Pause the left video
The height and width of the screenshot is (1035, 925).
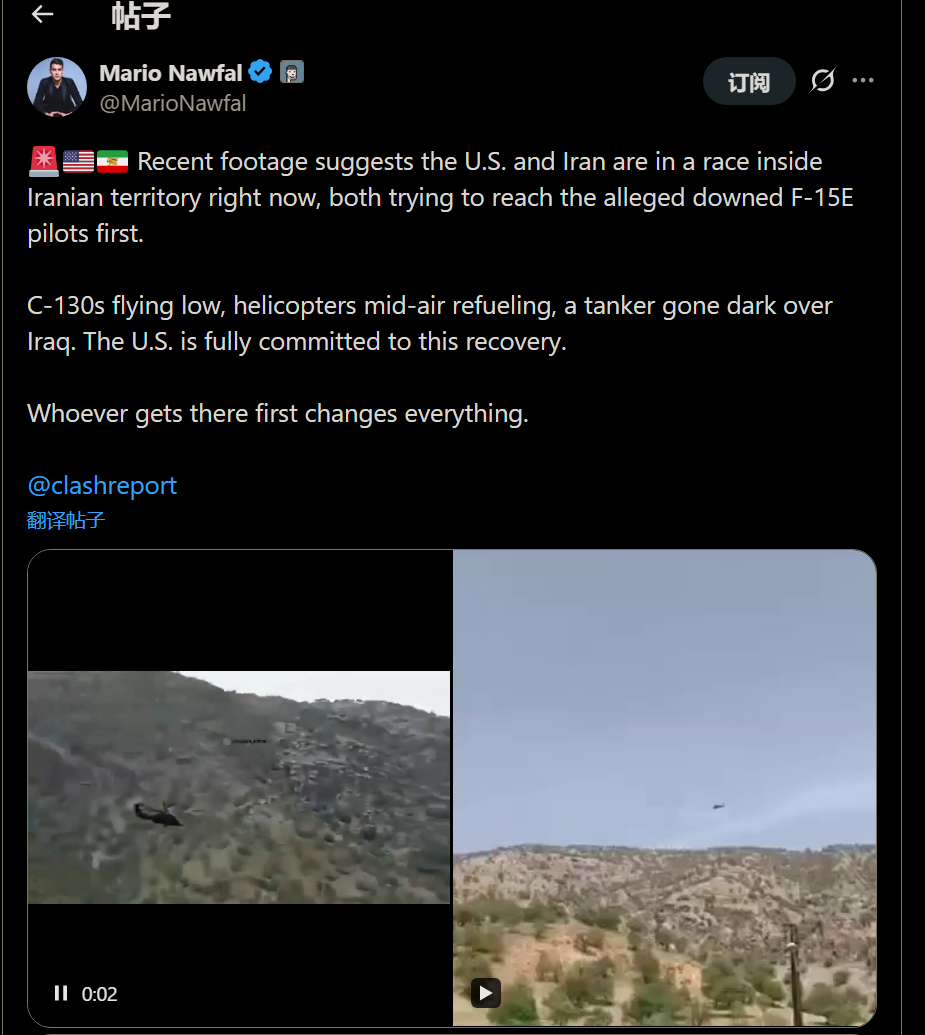(61, 993)
